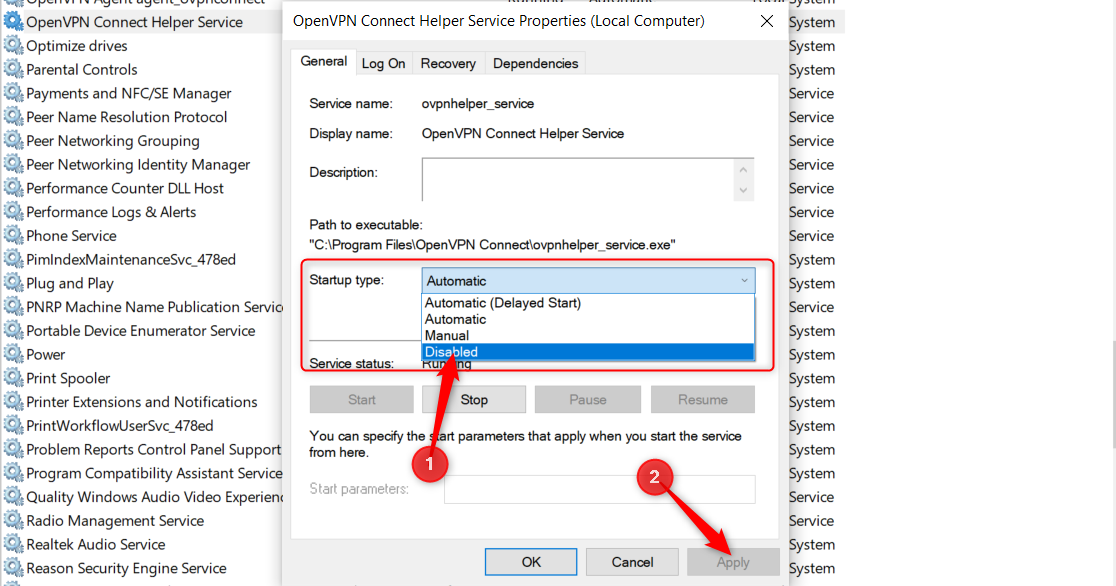Select the Parental Controls service name

[x=82, y=69]
